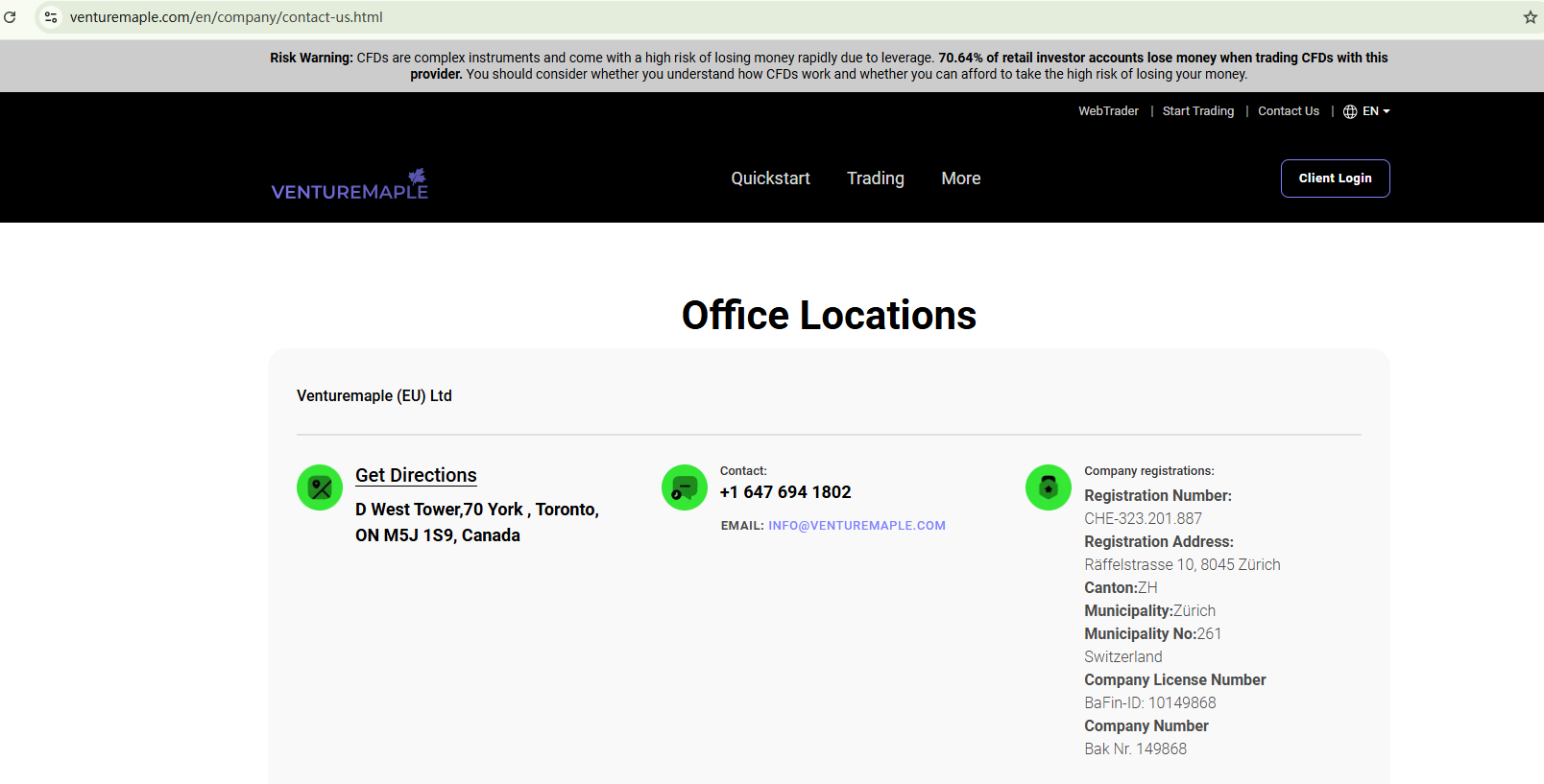This screenshot has height=784, width=1544.
Task: Click the Municipality: Zürich line
Action: pyautogui.click(x=1150, y=610)
